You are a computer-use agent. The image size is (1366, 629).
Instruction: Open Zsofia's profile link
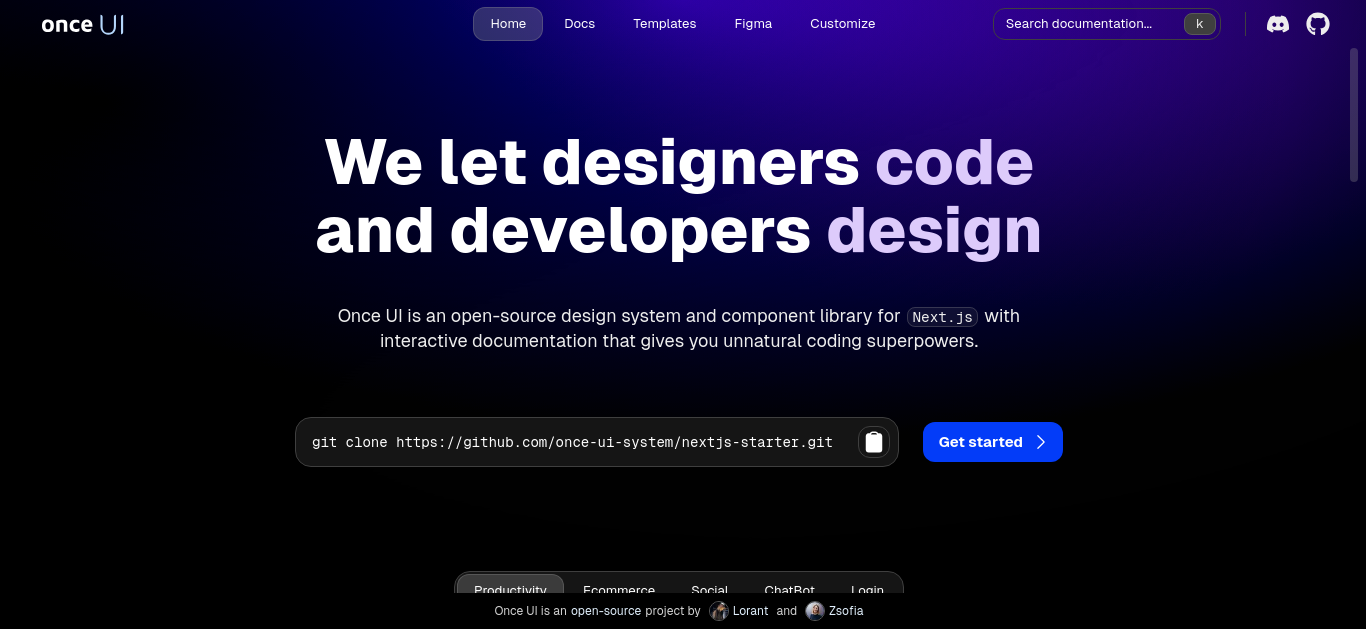pos(846,611)
